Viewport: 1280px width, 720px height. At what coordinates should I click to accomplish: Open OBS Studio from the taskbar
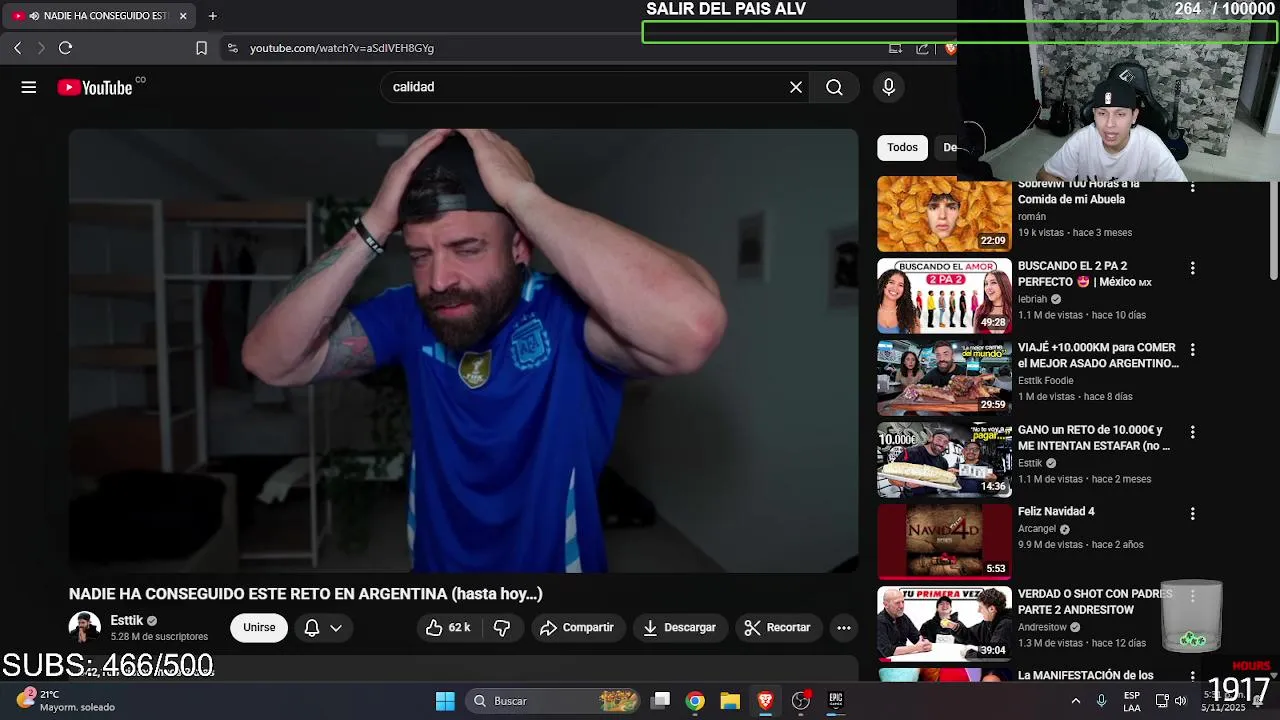pyautogui.click(x=800, y=701)
